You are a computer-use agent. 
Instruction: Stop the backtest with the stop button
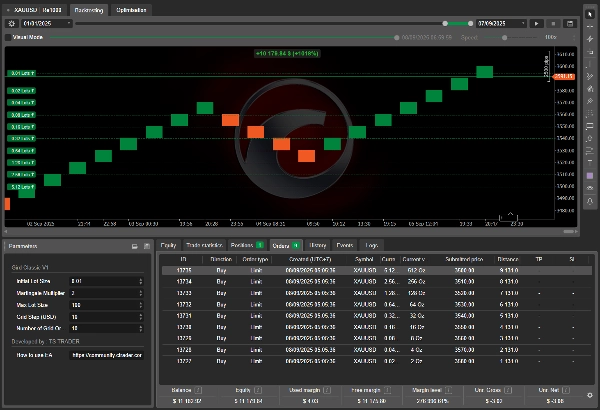pos(553,24)
